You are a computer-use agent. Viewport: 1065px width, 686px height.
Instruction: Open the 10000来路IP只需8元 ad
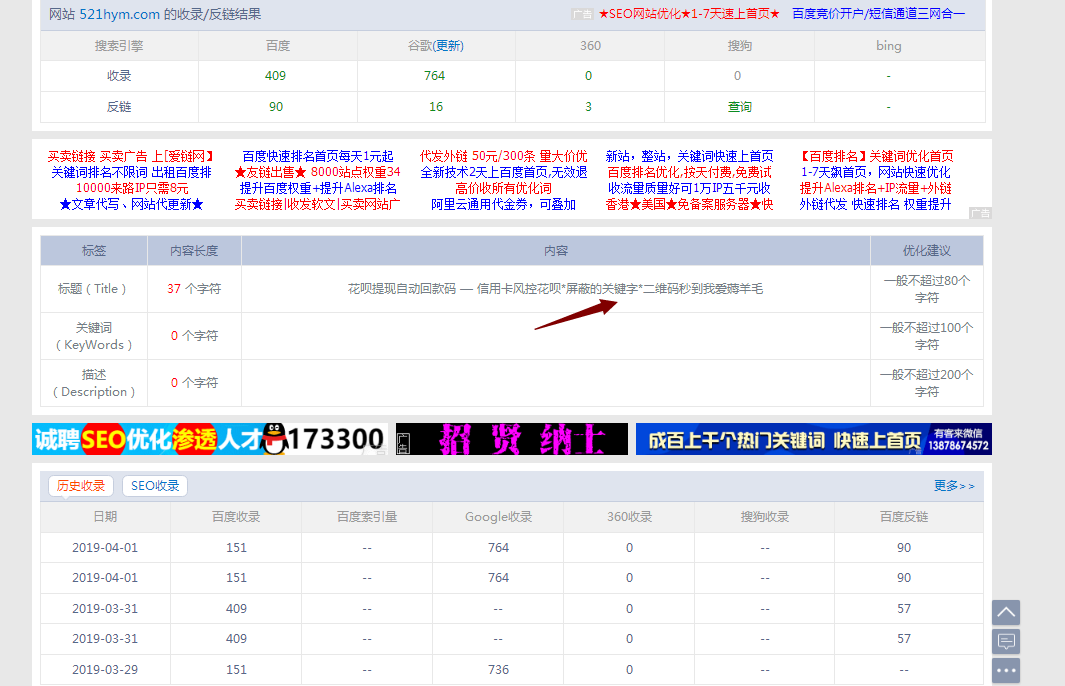[132, 188]
